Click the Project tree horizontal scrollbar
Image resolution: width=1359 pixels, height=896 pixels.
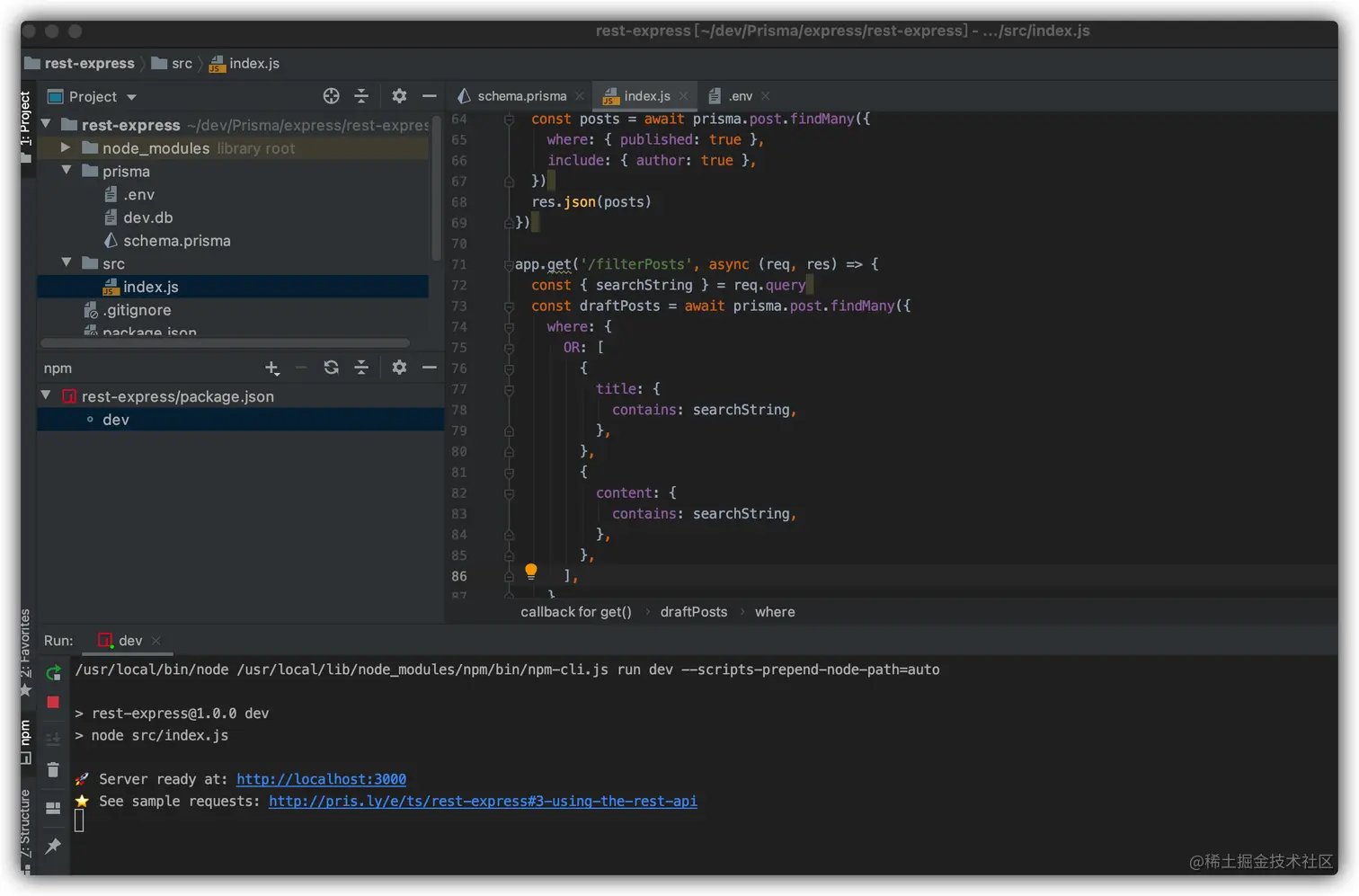tap(225, 342)
